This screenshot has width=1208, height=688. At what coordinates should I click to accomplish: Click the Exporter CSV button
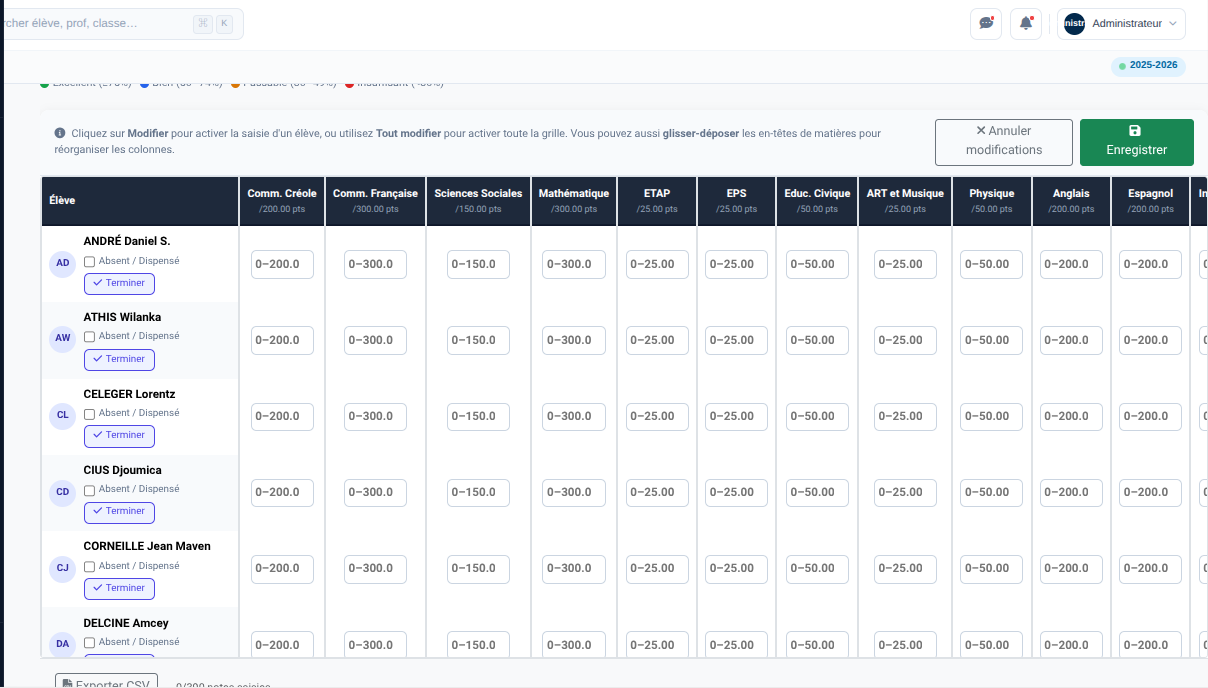(x=106, y=682)
